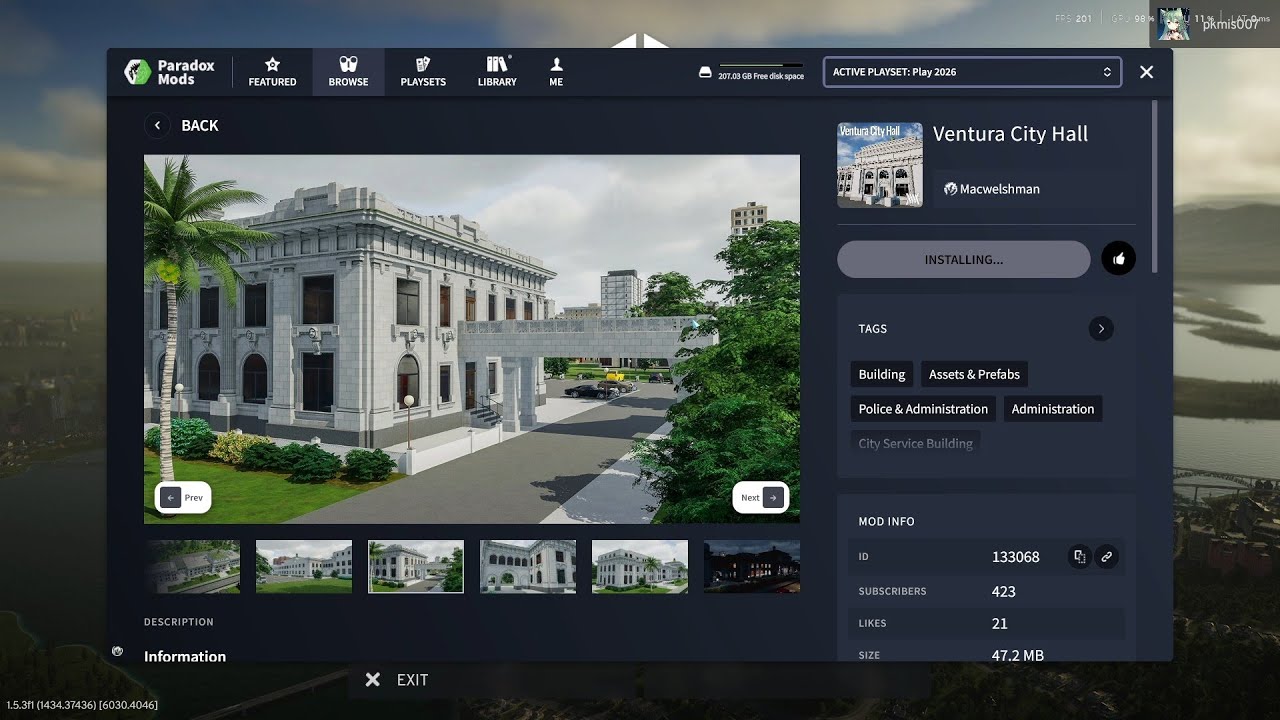The height and width of the screenshot is (720, 1280).
Task: Select the highlighted third gallery thumbnail
Action: 416,567
